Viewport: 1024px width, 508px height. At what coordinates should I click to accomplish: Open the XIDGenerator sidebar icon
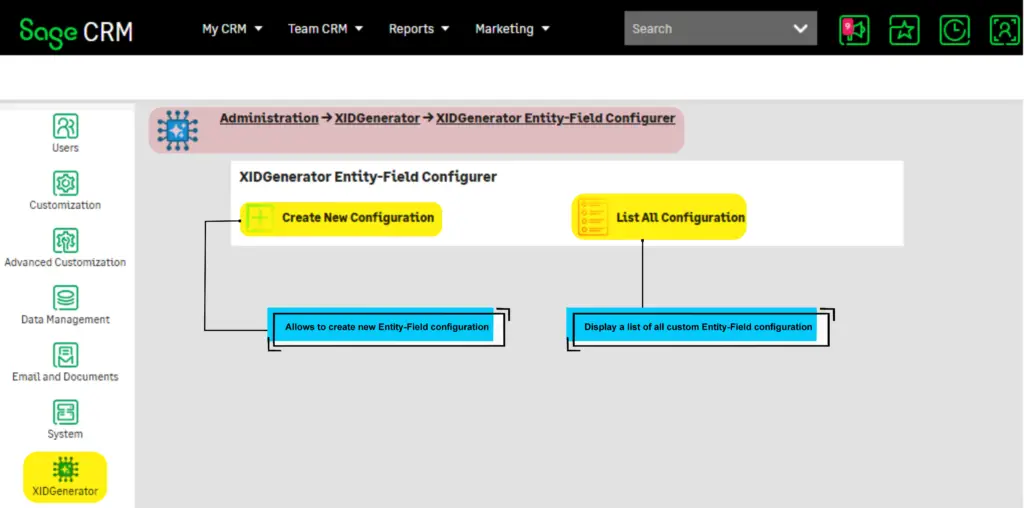65,470
